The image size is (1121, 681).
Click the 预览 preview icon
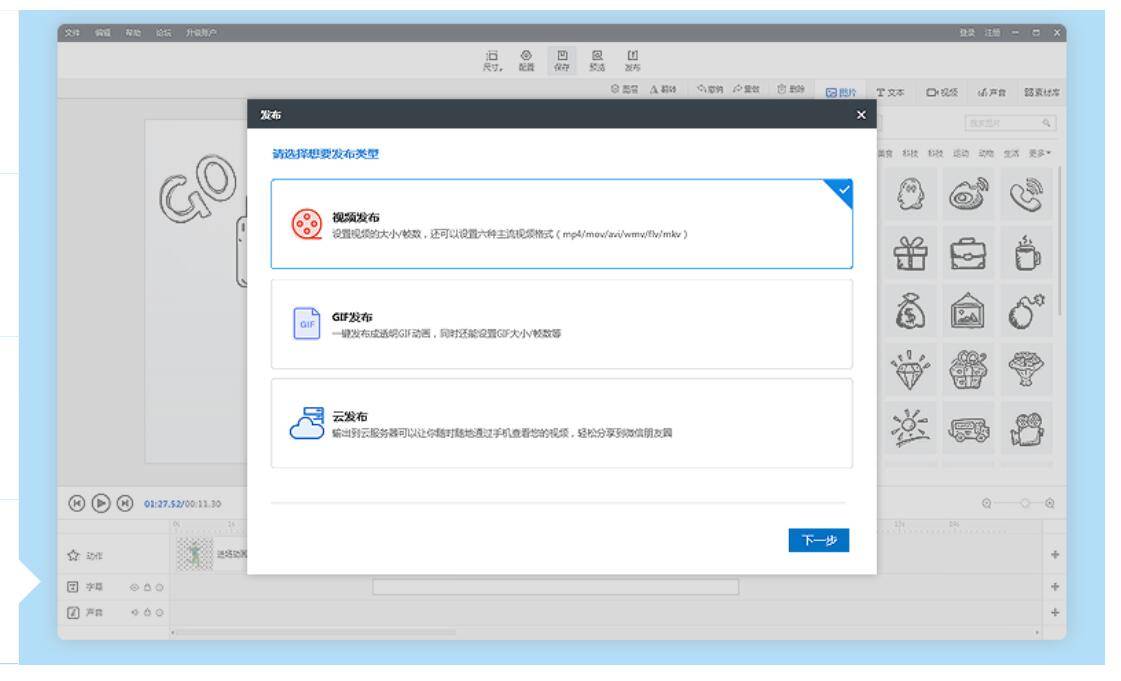coord(596,59)
